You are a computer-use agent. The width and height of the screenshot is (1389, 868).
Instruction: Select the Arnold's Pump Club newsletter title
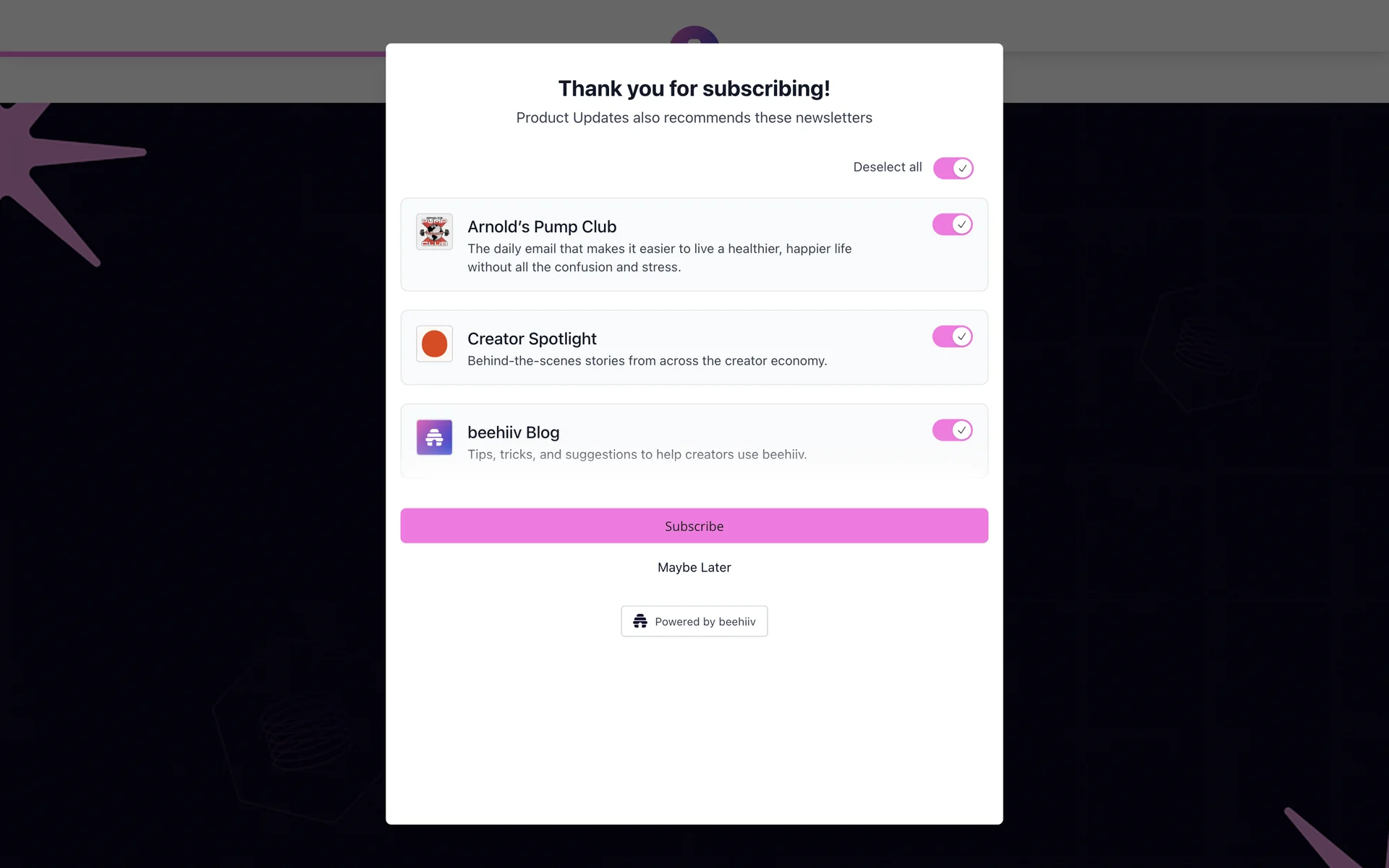click(x=542, y=227)
